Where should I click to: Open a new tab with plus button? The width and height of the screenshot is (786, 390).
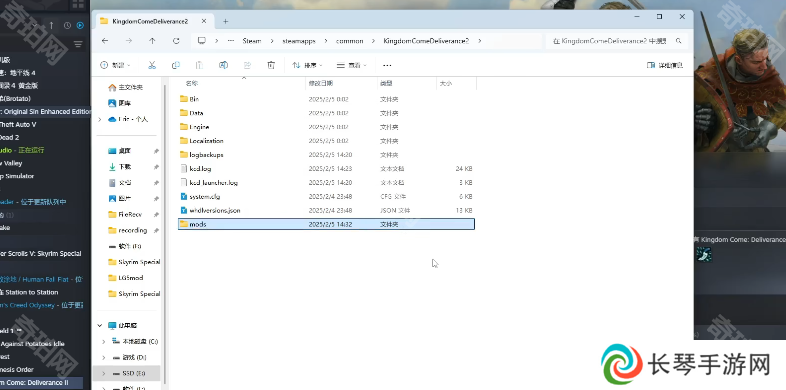tap(226, 21)
